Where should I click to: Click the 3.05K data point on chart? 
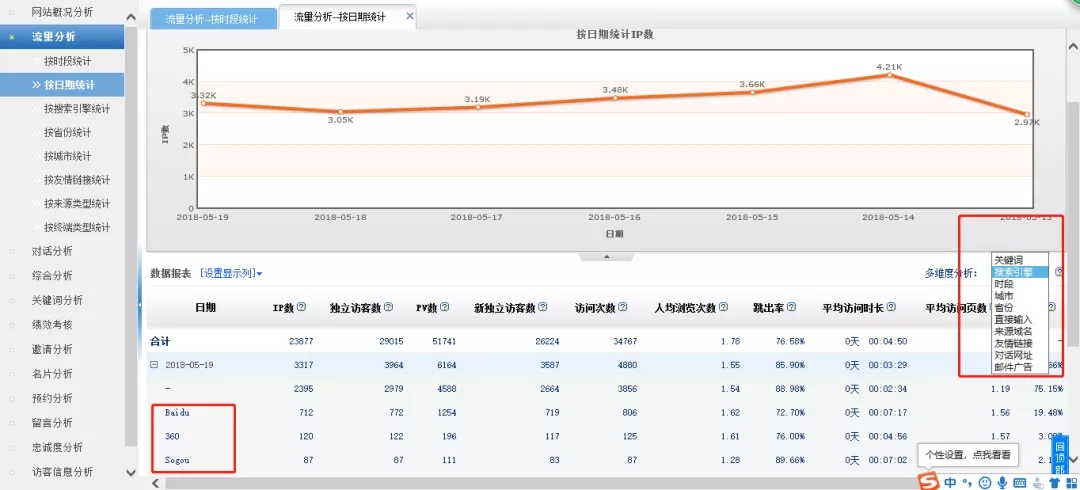(x=340, y=112)
